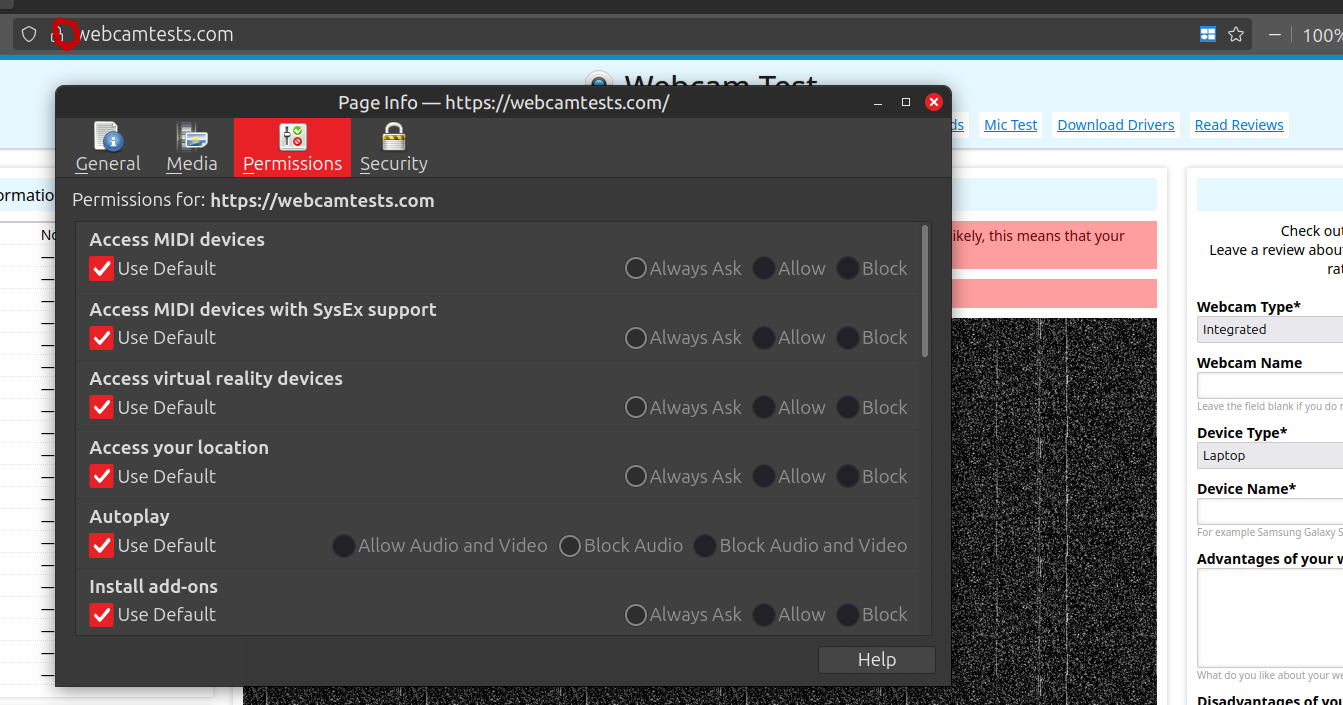Select Block for Access virtual reality devices
This screenshot has width=1343, height=705.
point(848,407)
